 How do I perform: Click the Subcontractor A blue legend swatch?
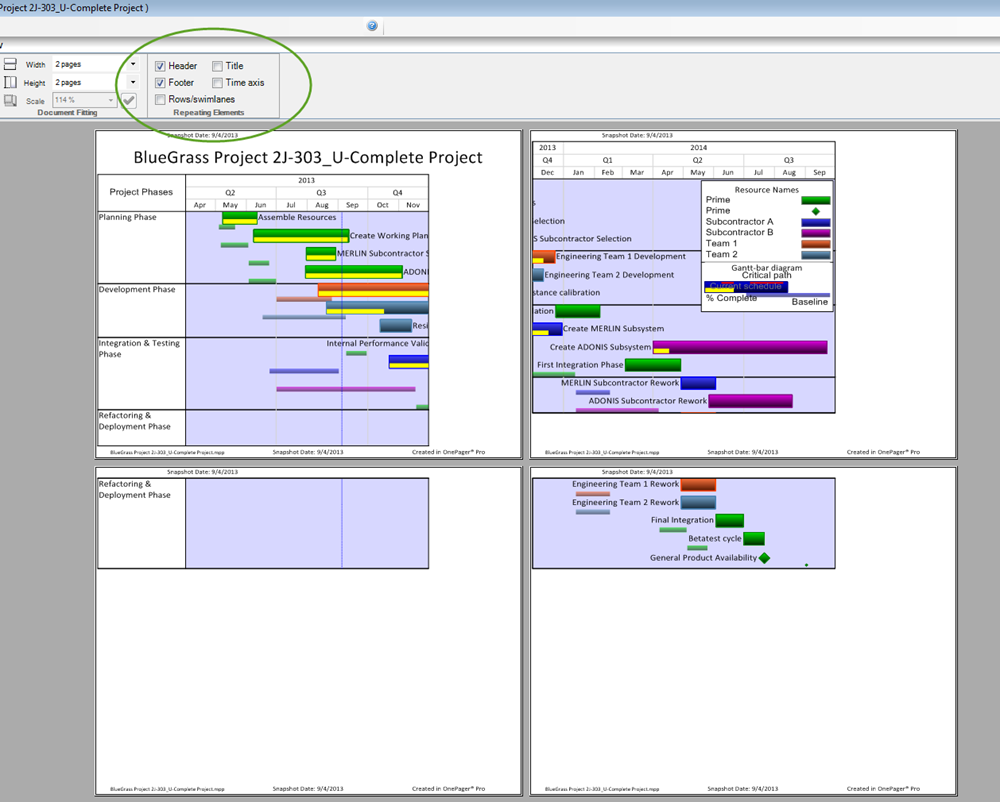(816, 222)
